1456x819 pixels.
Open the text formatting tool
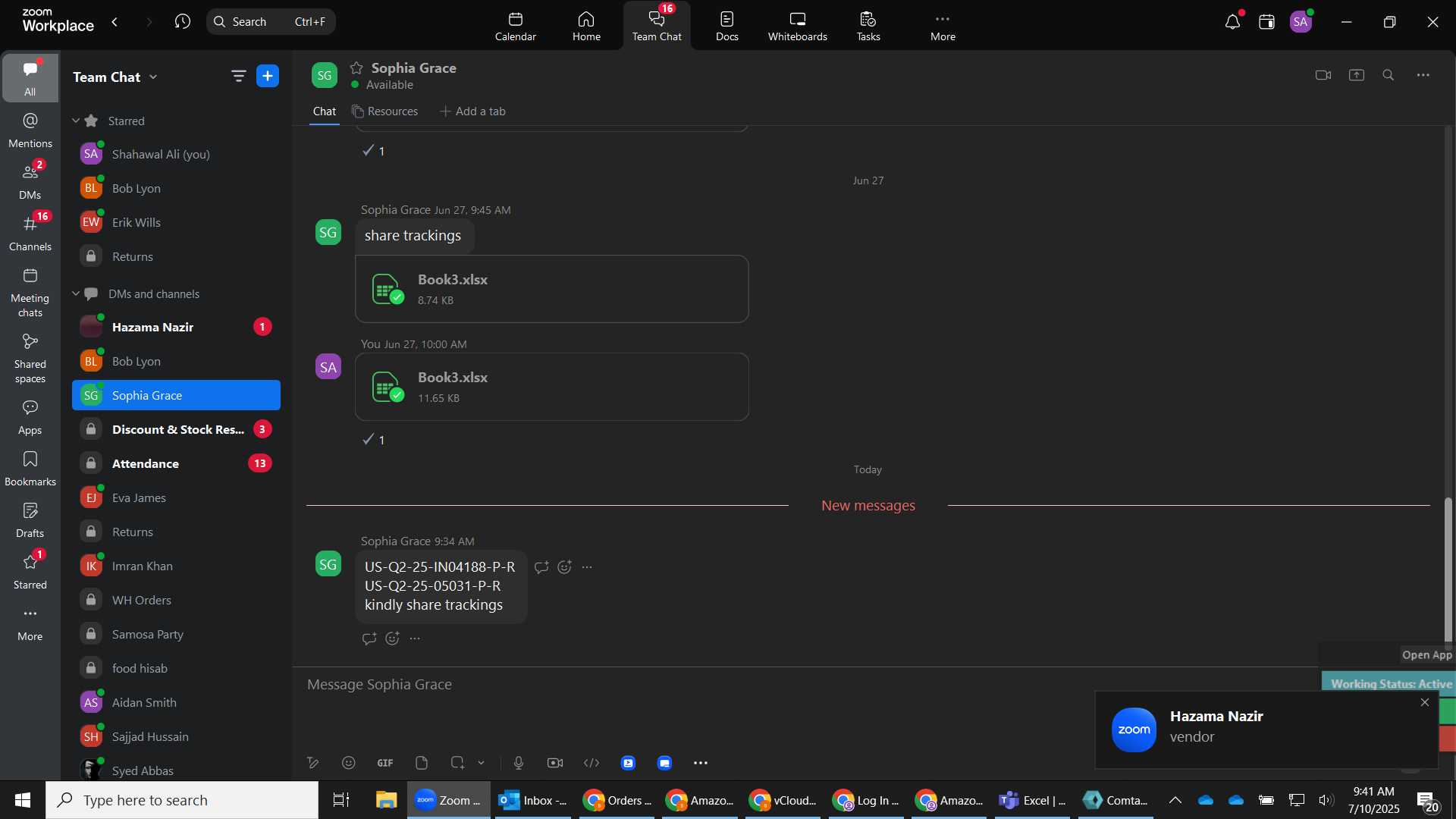coord(312,763)
